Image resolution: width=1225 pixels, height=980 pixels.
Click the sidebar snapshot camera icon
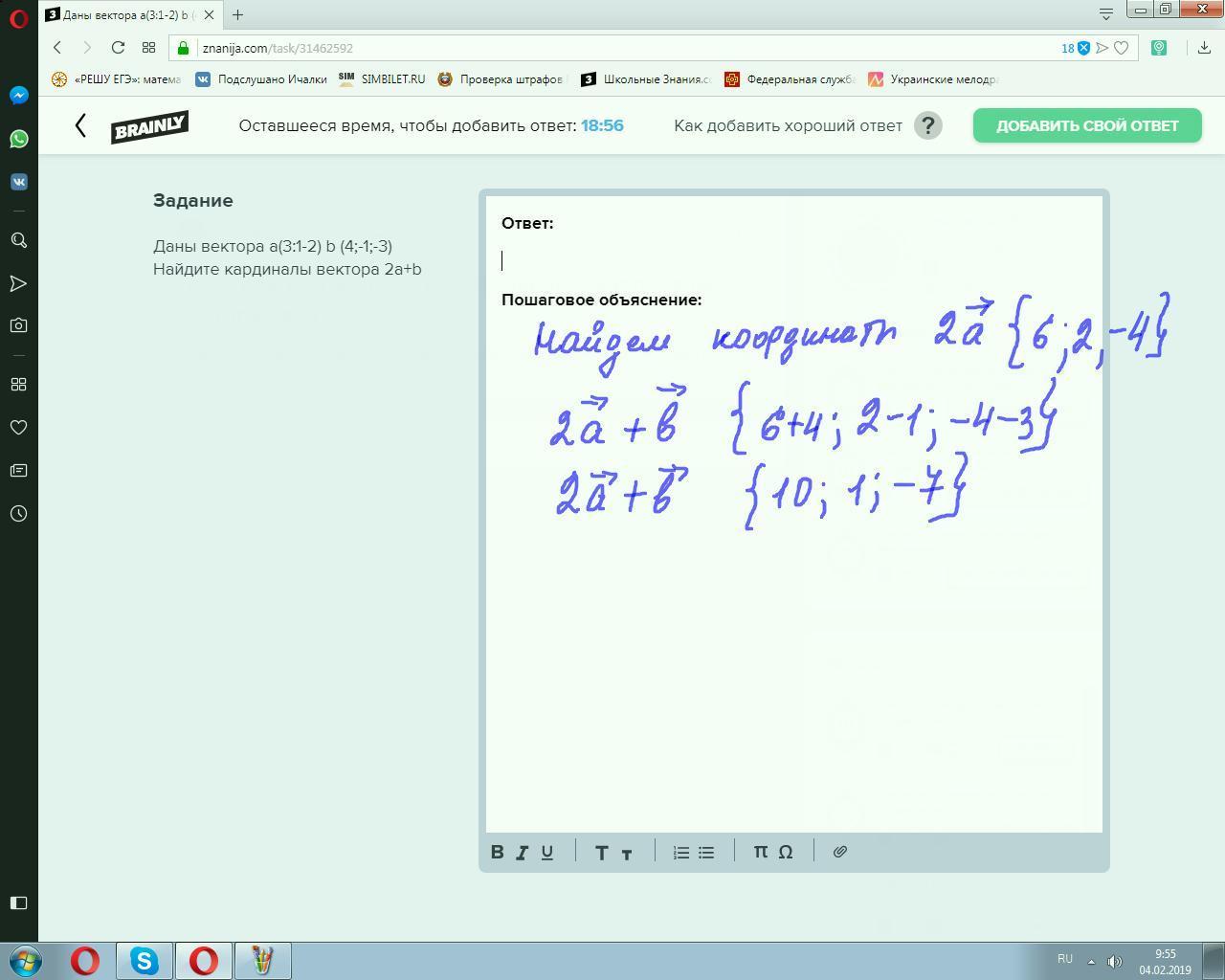pos(19,325)
